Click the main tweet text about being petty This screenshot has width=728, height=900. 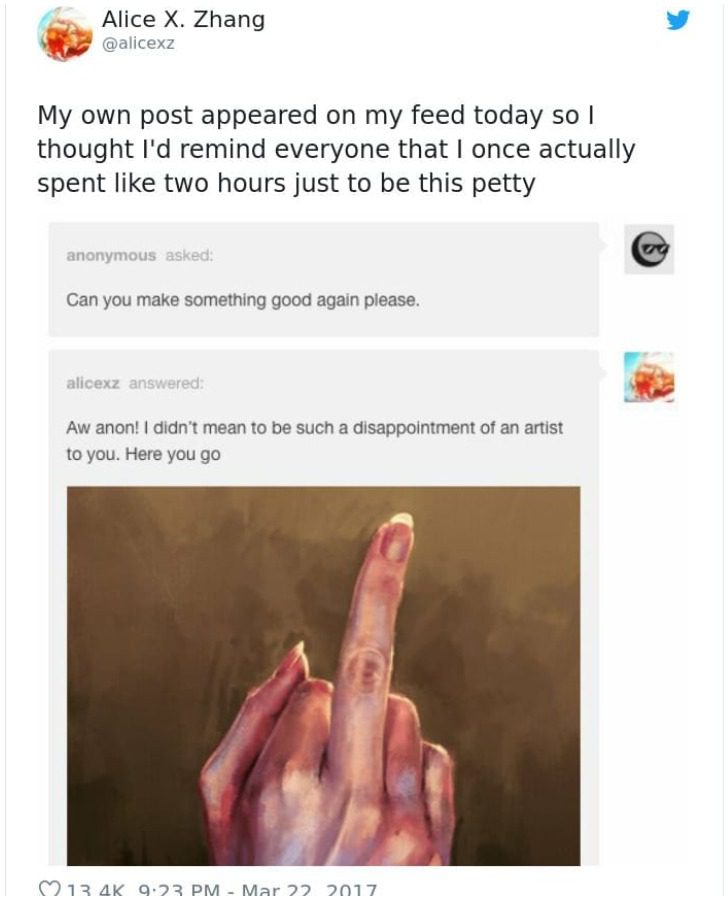(336, 149)
